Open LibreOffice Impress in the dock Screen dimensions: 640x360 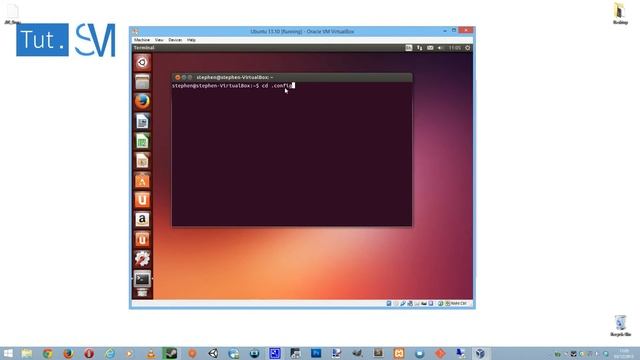tap(142, 160)
